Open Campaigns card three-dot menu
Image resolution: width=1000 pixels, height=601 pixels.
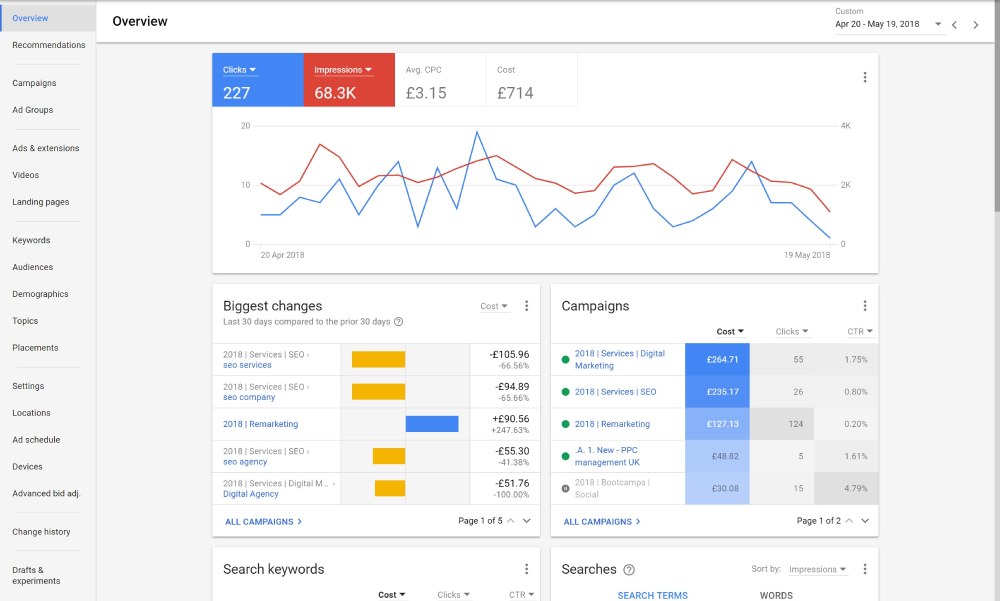(x=865, y=306)
